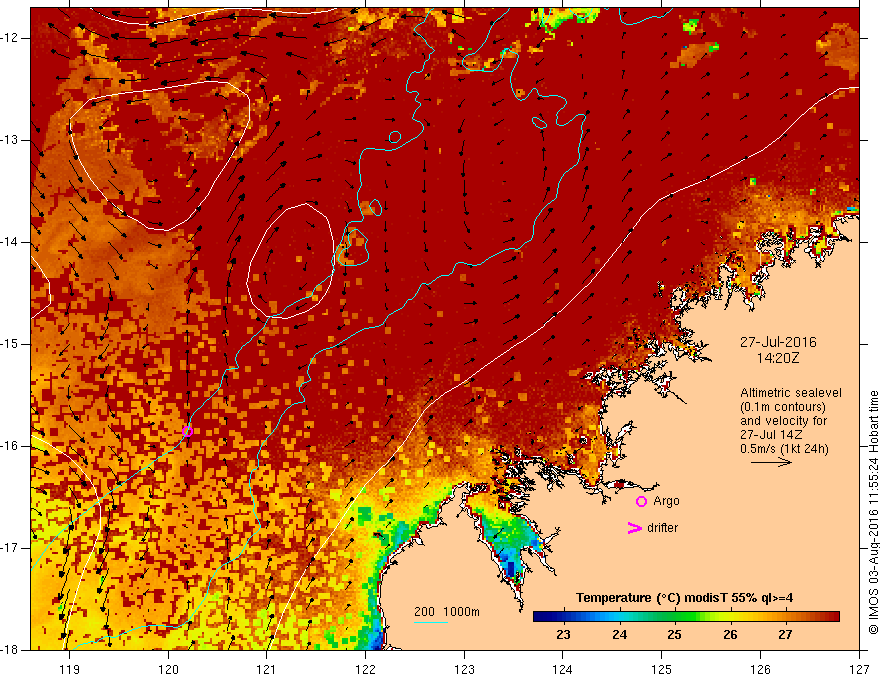
Task: Click the 'Argo' legend label
Action: (666, 501)
